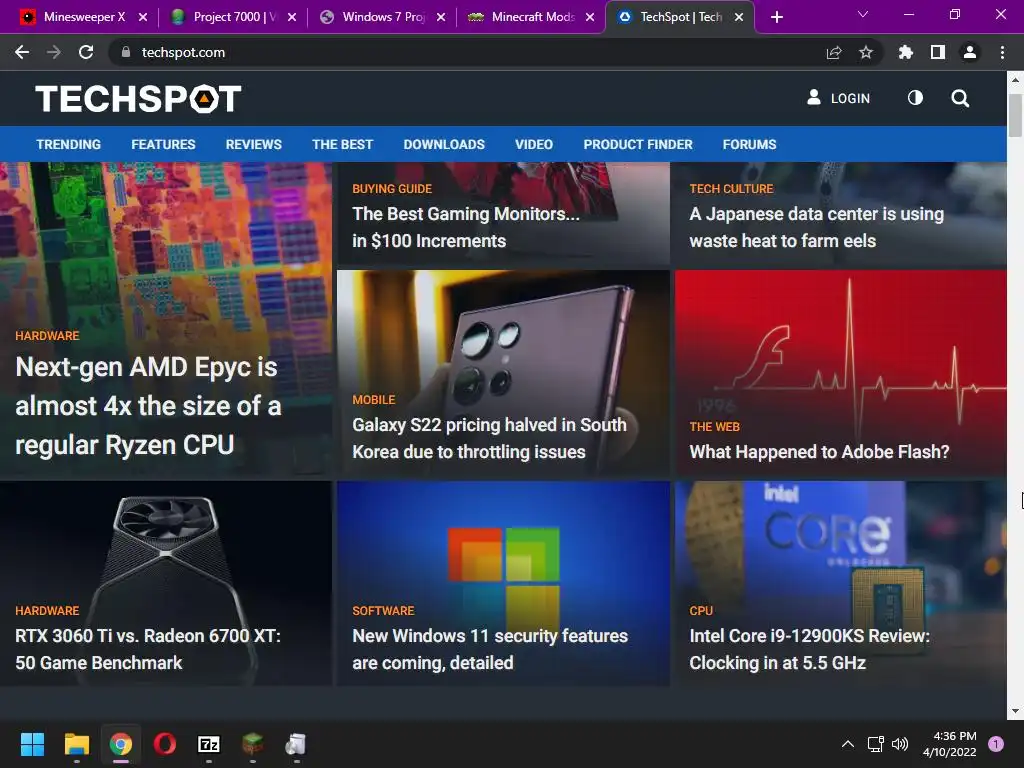This screenshot has width=1024, height=768.
Task: Click the browser forward arrow
Action: [54, 52]
